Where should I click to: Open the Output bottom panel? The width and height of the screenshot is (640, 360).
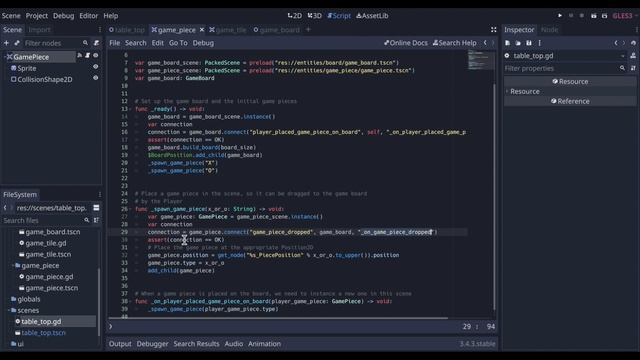coord(120,344)
